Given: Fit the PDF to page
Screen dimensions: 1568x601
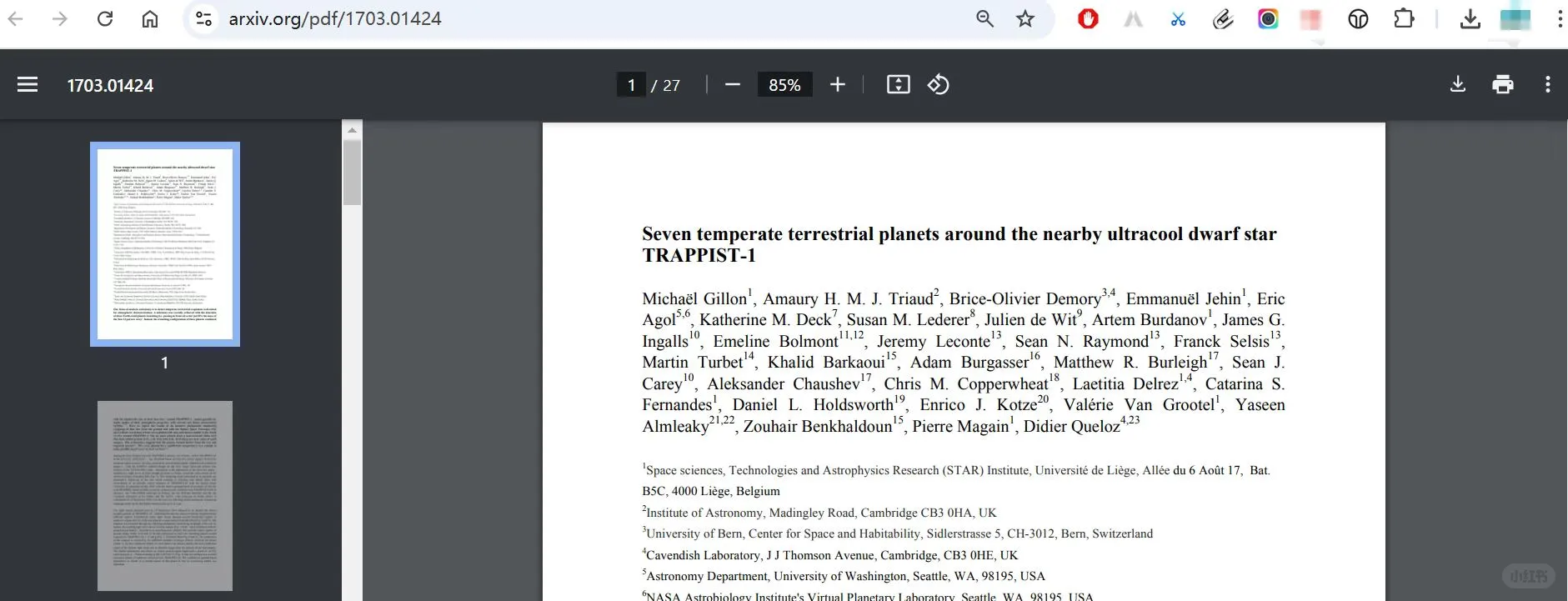Looking at the screenshot, I should point(899,84).
